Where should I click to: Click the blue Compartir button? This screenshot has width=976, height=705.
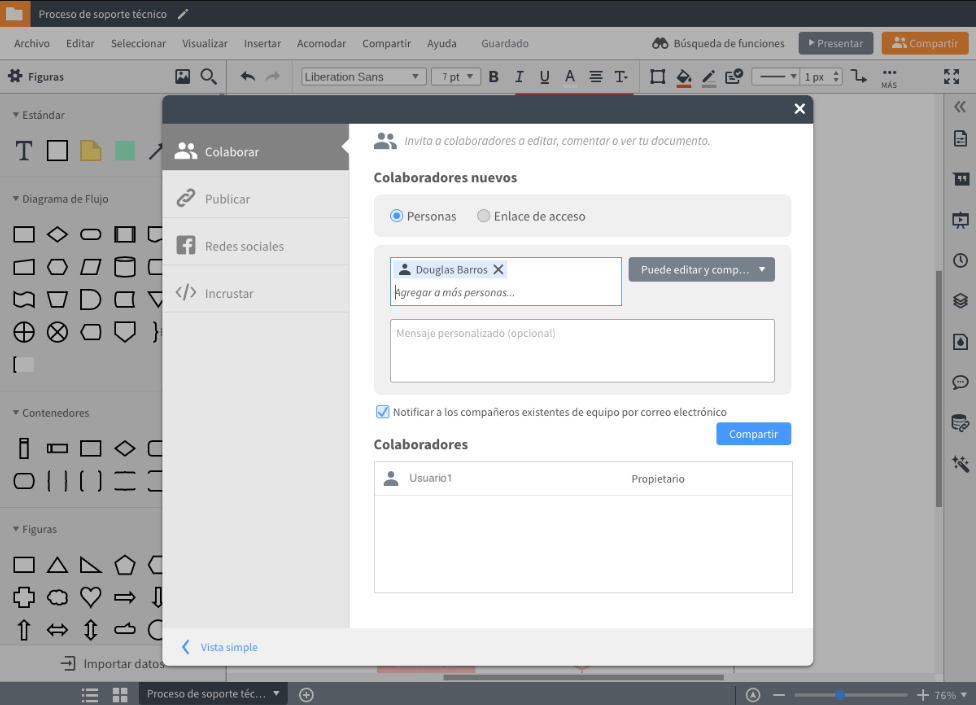pos(753,433)
